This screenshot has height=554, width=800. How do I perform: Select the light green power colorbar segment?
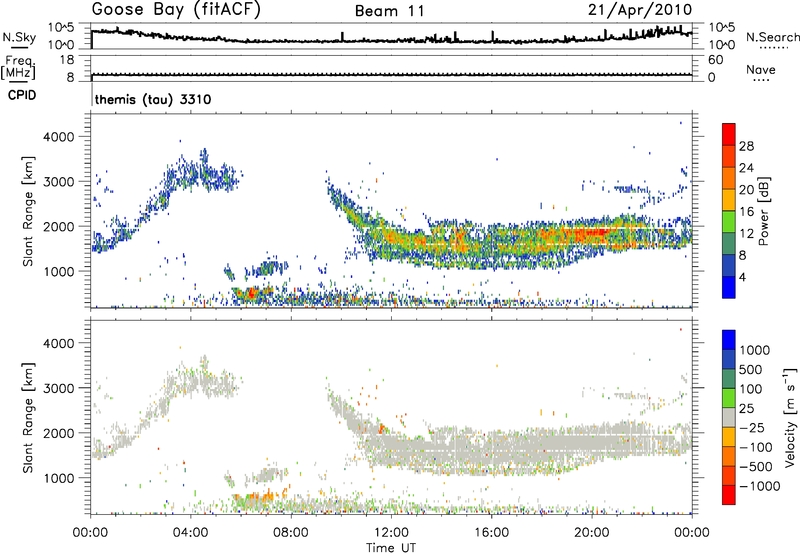tap(729, 221)
